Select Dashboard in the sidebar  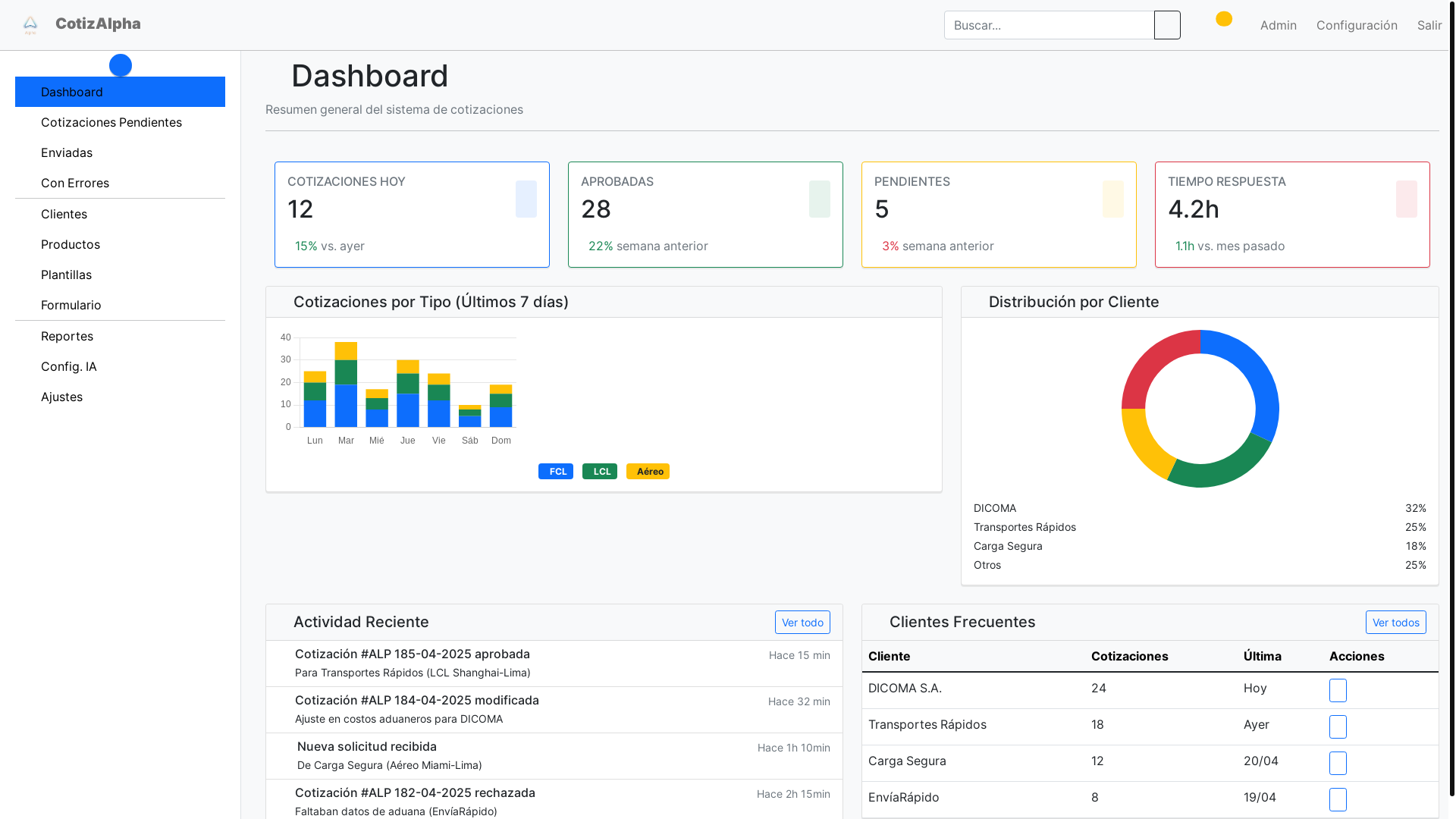pos(120,92)
